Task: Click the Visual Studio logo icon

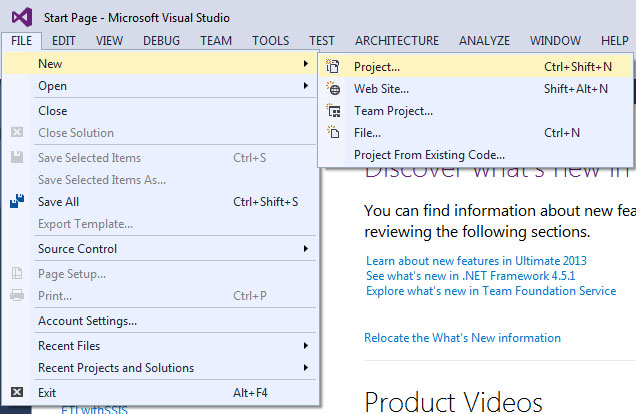Action: (21, 17)
